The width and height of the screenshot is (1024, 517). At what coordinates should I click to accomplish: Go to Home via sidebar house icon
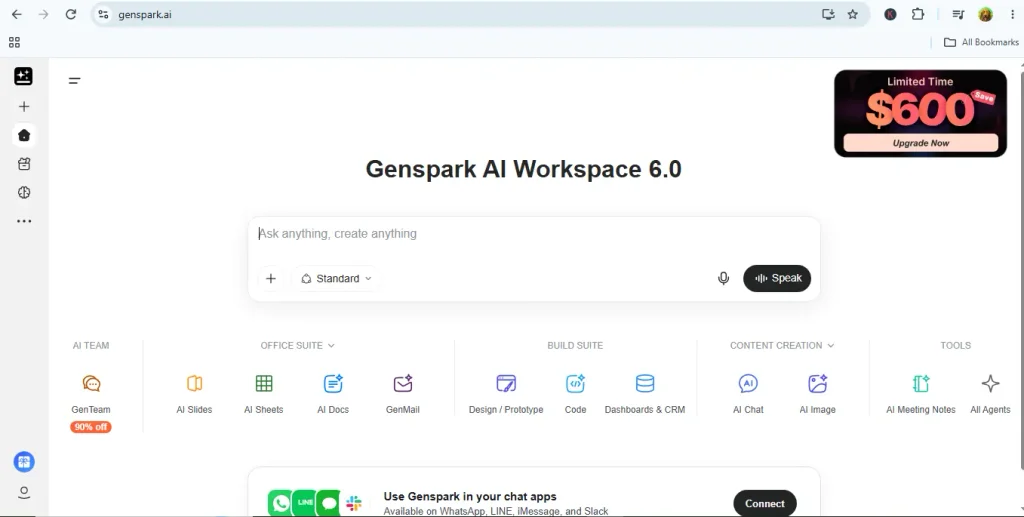[24, 135]
